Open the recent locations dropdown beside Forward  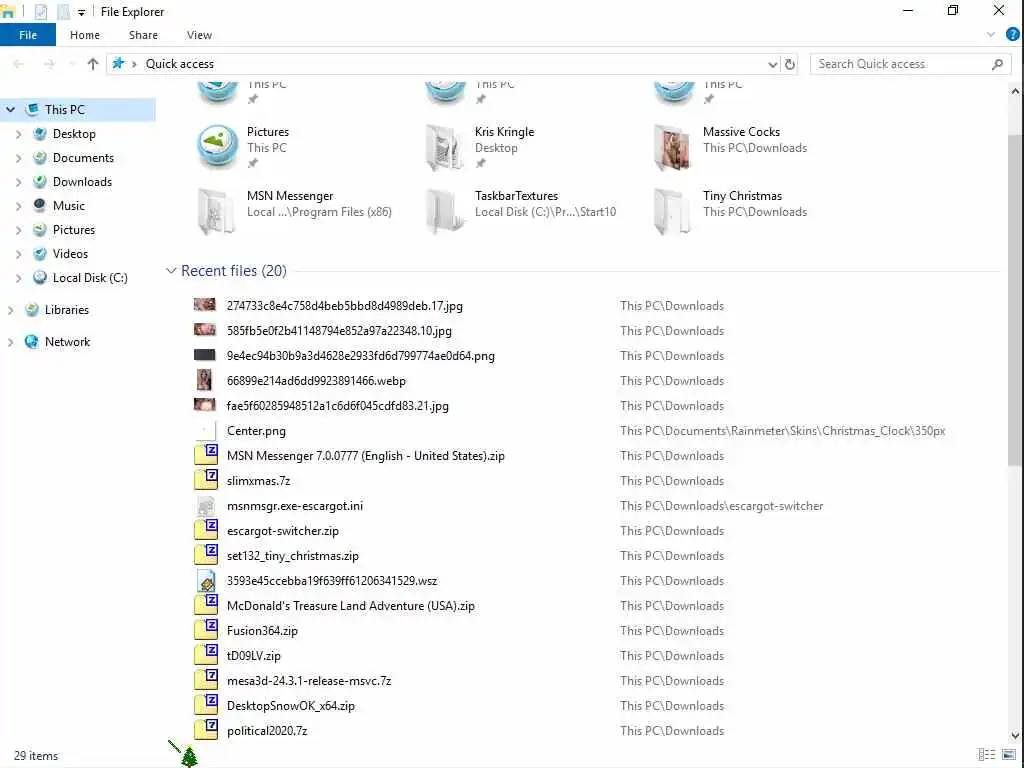(71, 64)
